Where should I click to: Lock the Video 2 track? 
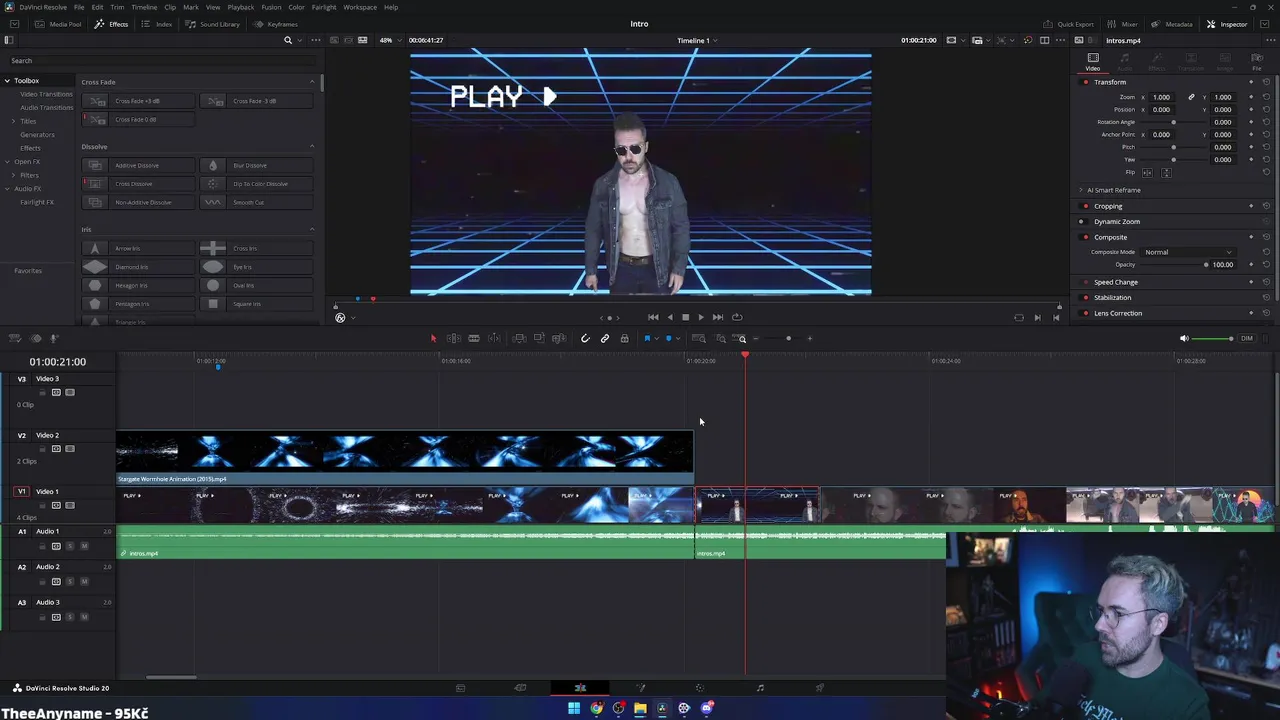click(x=42, y=449)
